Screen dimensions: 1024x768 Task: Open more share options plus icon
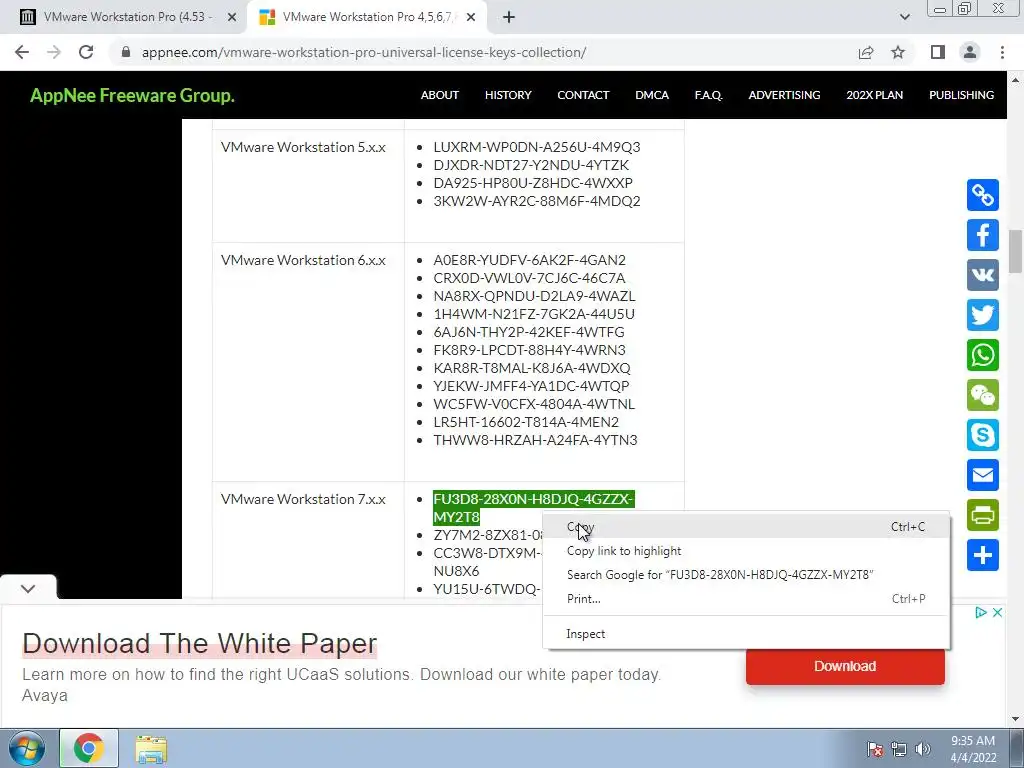coord(983,555)
